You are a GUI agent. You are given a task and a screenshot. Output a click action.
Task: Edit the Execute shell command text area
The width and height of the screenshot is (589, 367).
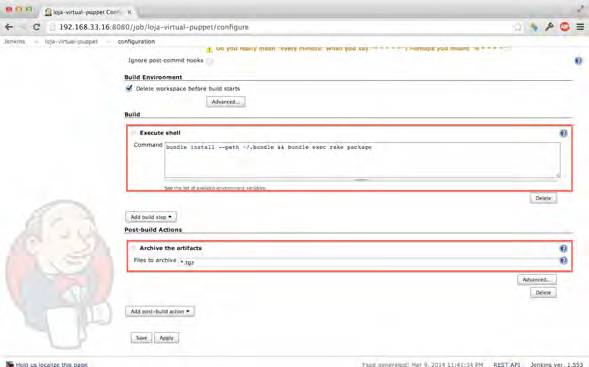(x=362, y=160)
